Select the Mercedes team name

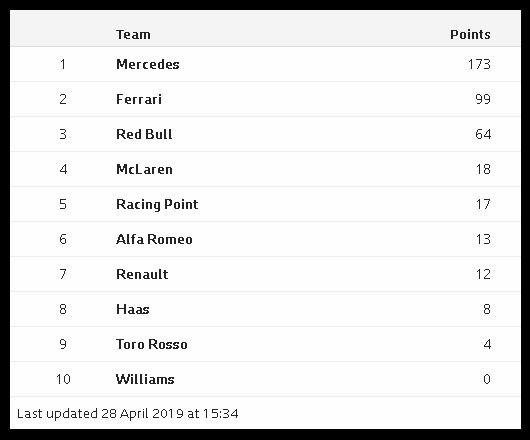pos(148,64)
